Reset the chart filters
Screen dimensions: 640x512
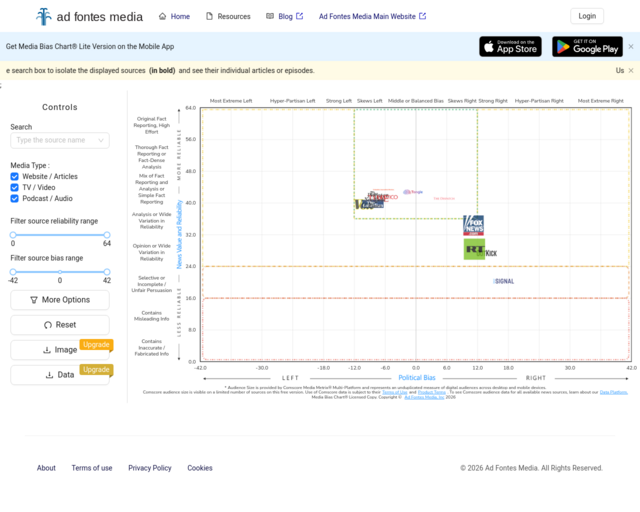[x=60, y=325]
